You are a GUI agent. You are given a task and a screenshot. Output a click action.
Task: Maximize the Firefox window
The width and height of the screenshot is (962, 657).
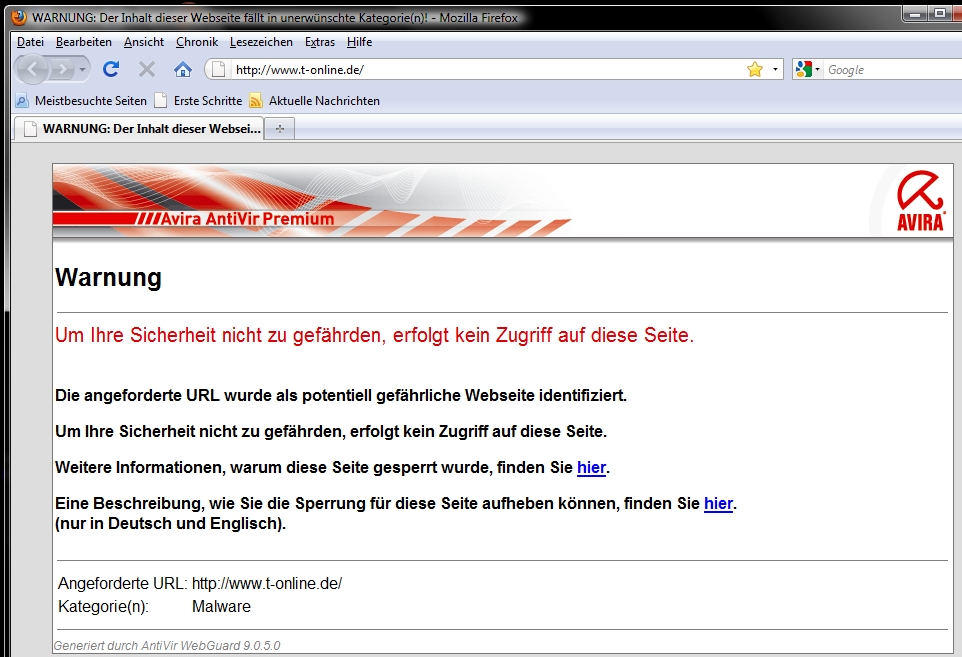coord(939,13)
